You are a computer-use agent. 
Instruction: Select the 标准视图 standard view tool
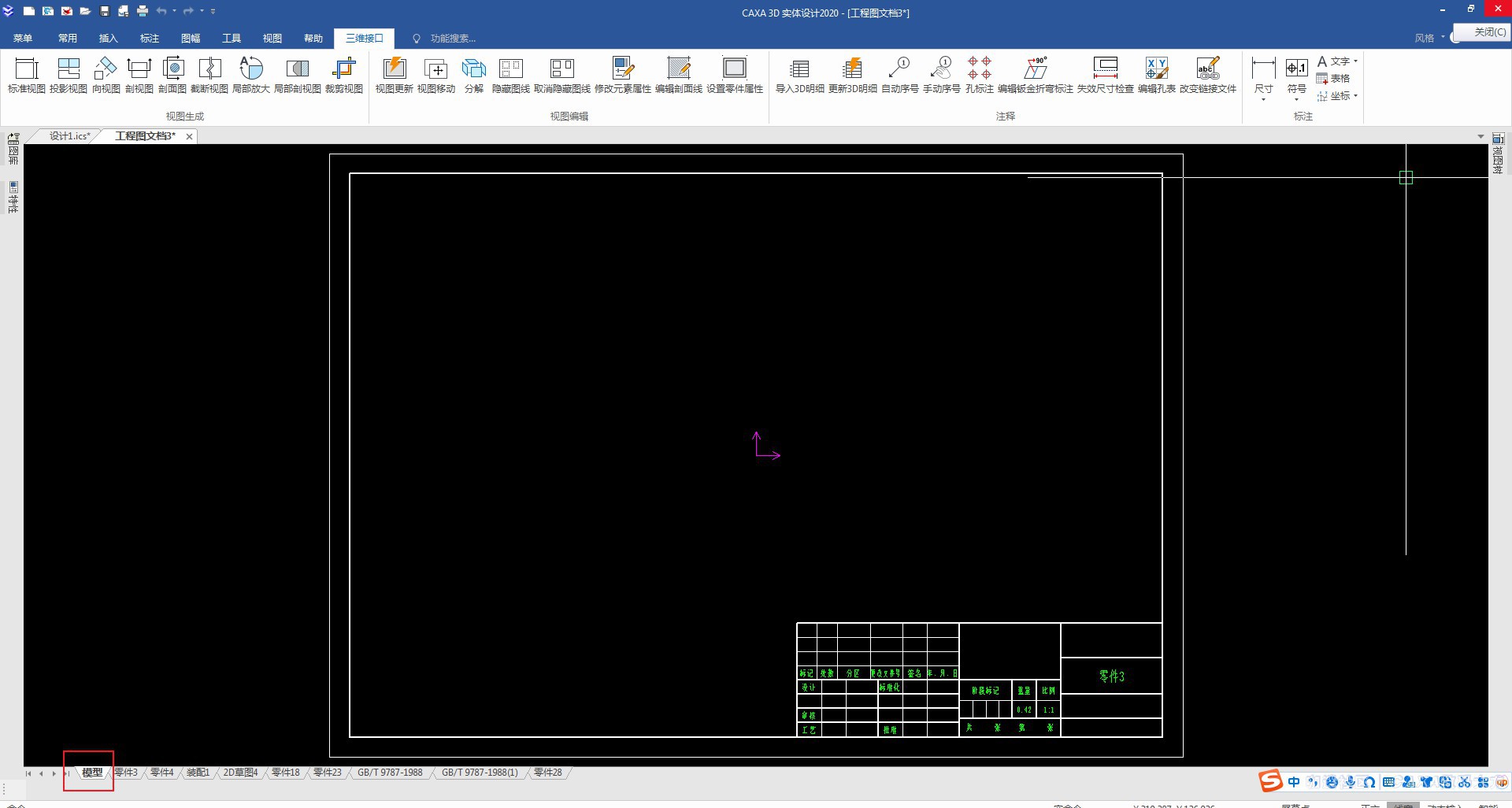(27, 75)
